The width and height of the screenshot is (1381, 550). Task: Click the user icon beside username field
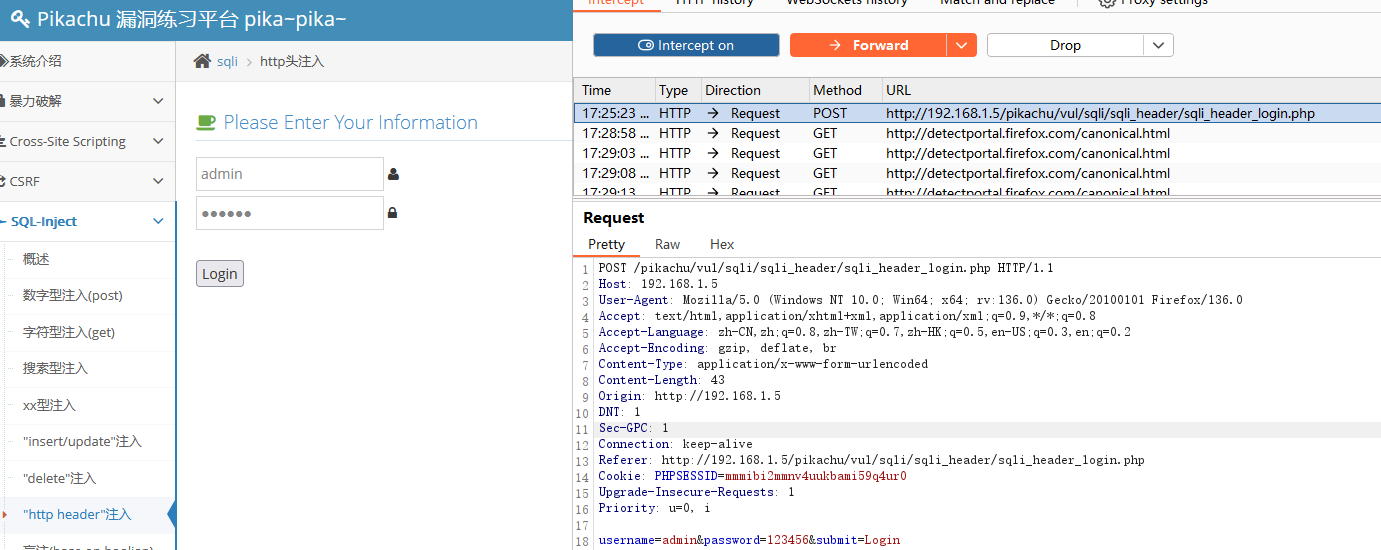(x=393, y=174)
